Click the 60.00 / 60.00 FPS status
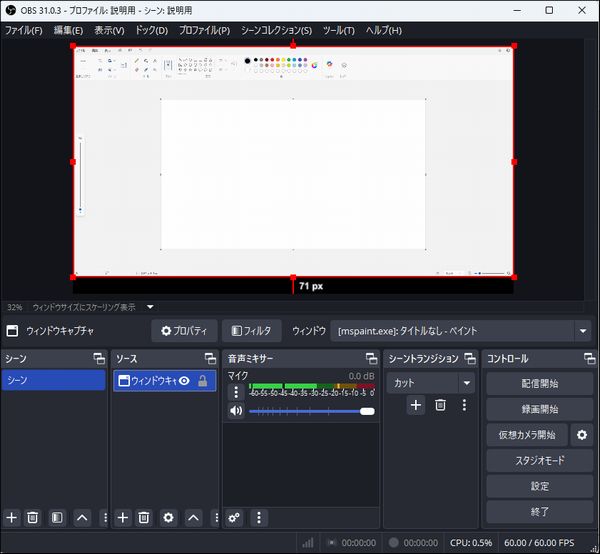Viewport: 600px width, 554px height. (539, 543)
